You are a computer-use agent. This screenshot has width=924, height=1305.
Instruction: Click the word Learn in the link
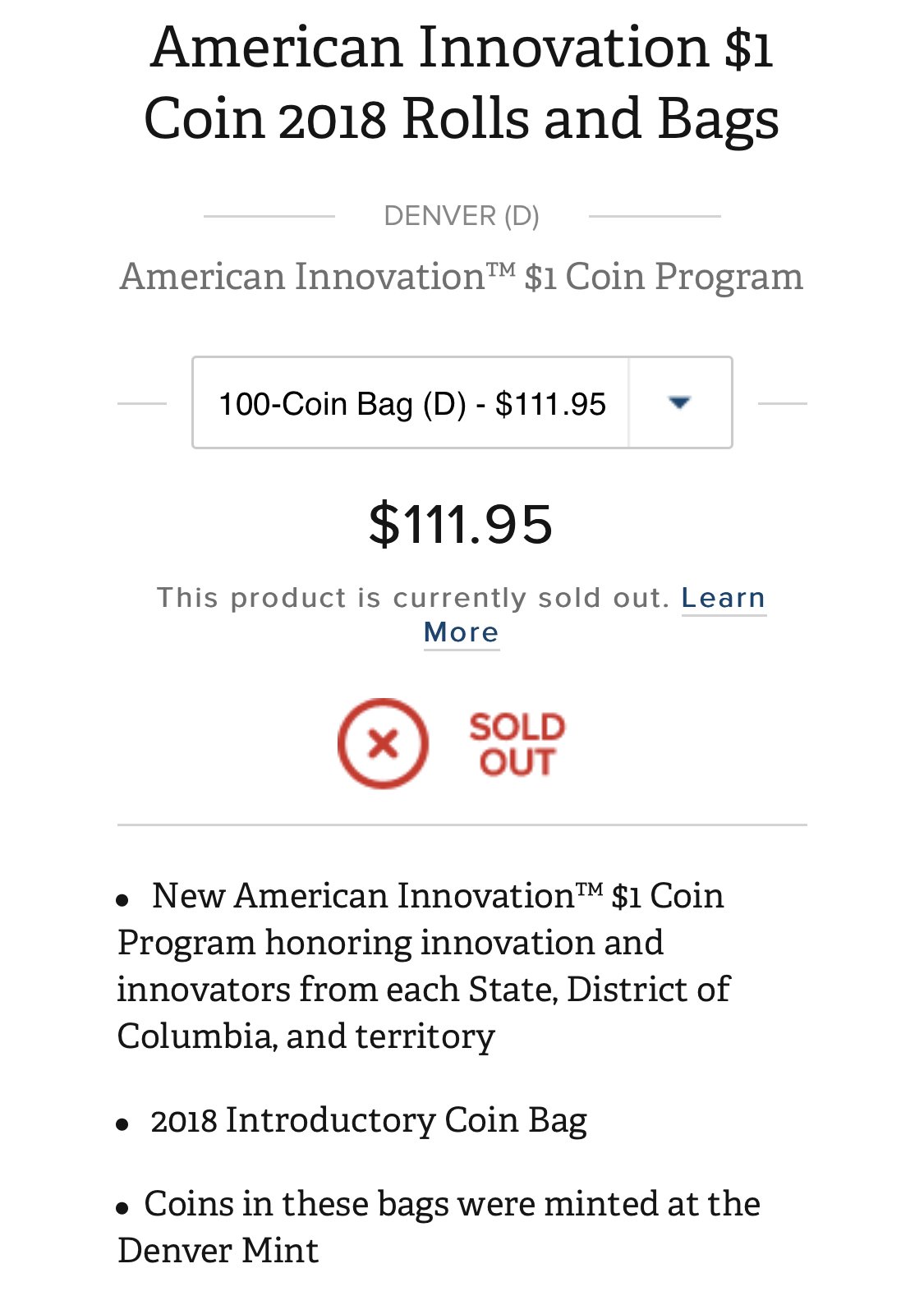[724, 598]
